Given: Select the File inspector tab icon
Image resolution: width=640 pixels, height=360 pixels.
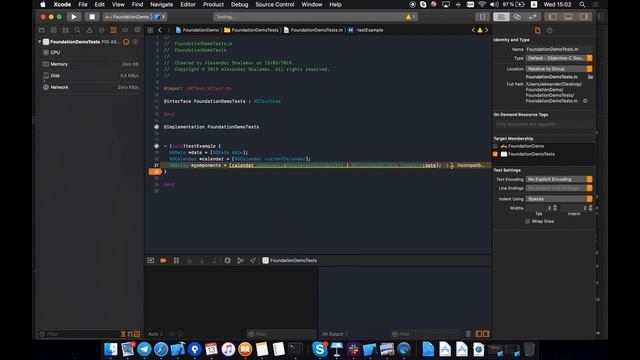Looking at the screenshot, I should pyautogui.click(x=538, y=31).
